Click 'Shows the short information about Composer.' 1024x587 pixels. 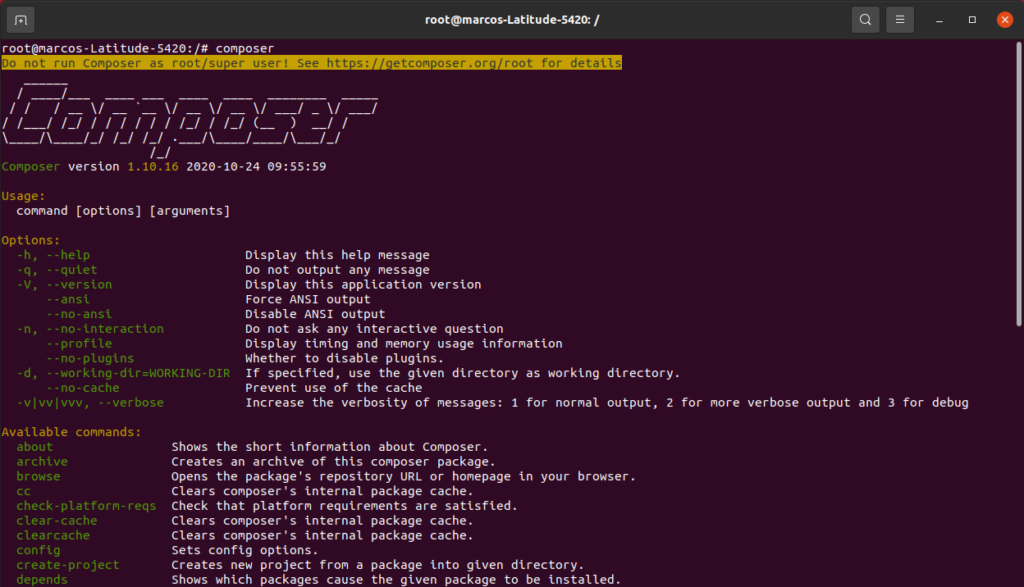(x=330, y=447)
